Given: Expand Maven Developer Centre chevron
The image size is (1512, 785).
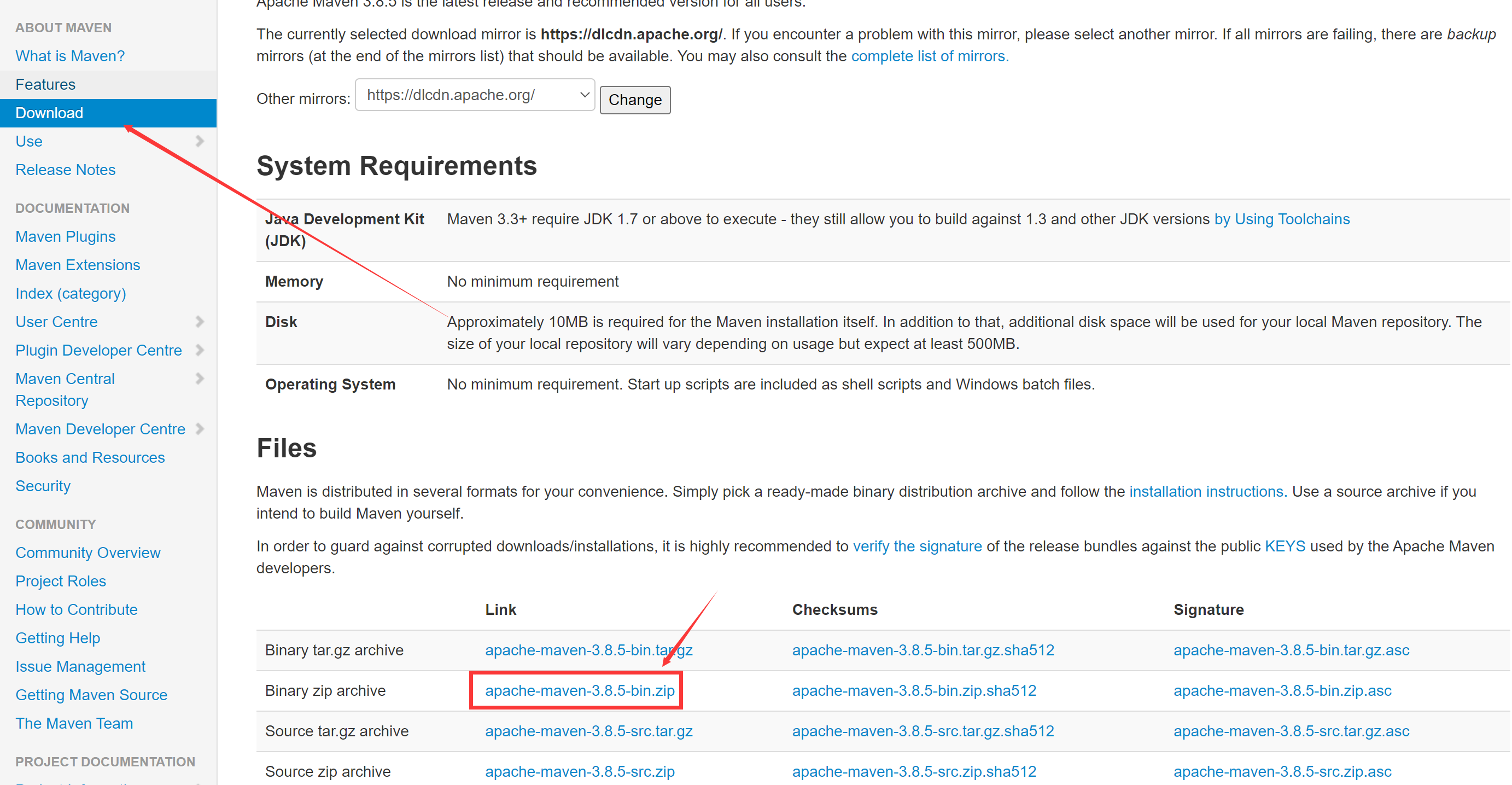Looking at the screenshot, I should [200, 429].
